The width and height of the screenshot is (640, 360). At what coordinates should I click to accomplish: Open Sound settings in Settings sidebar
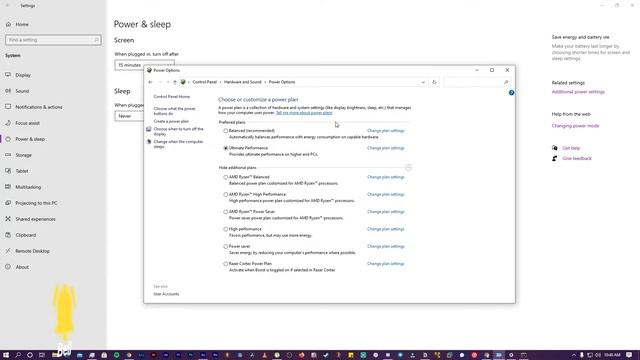coord(22,91)
